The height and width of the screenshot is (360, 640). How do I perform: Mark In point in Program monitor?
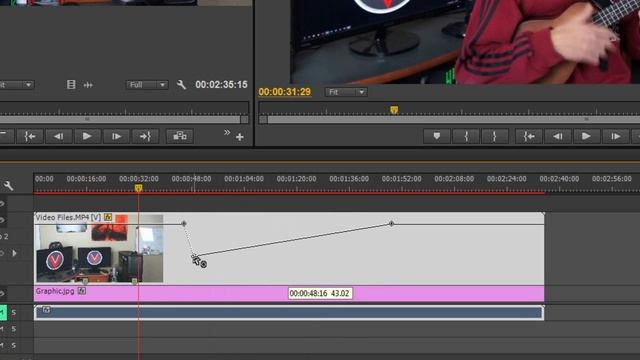(x=466, y=136)
